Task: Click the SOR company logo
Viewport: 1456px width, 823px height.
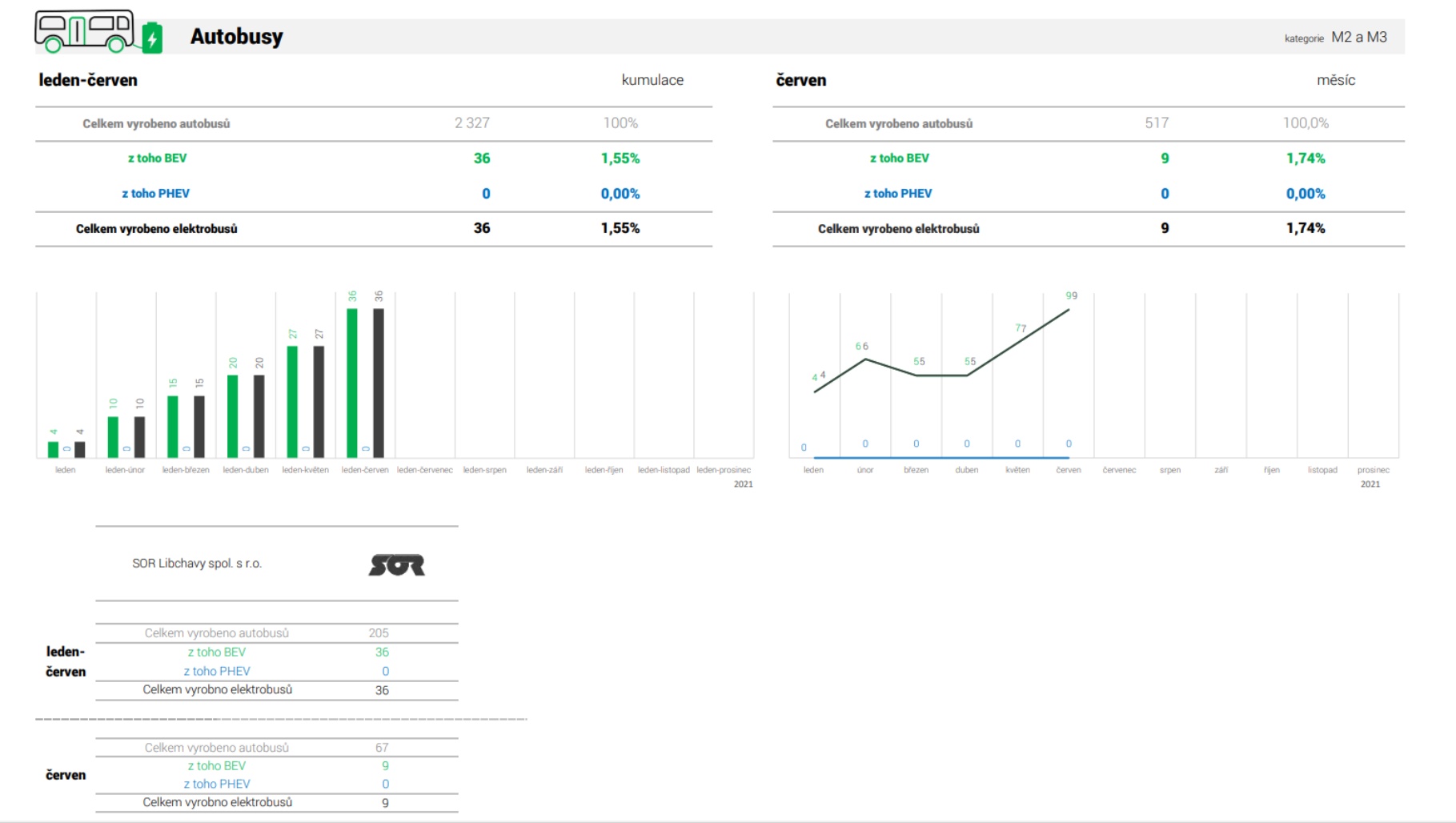Action: tap(396, 565)
